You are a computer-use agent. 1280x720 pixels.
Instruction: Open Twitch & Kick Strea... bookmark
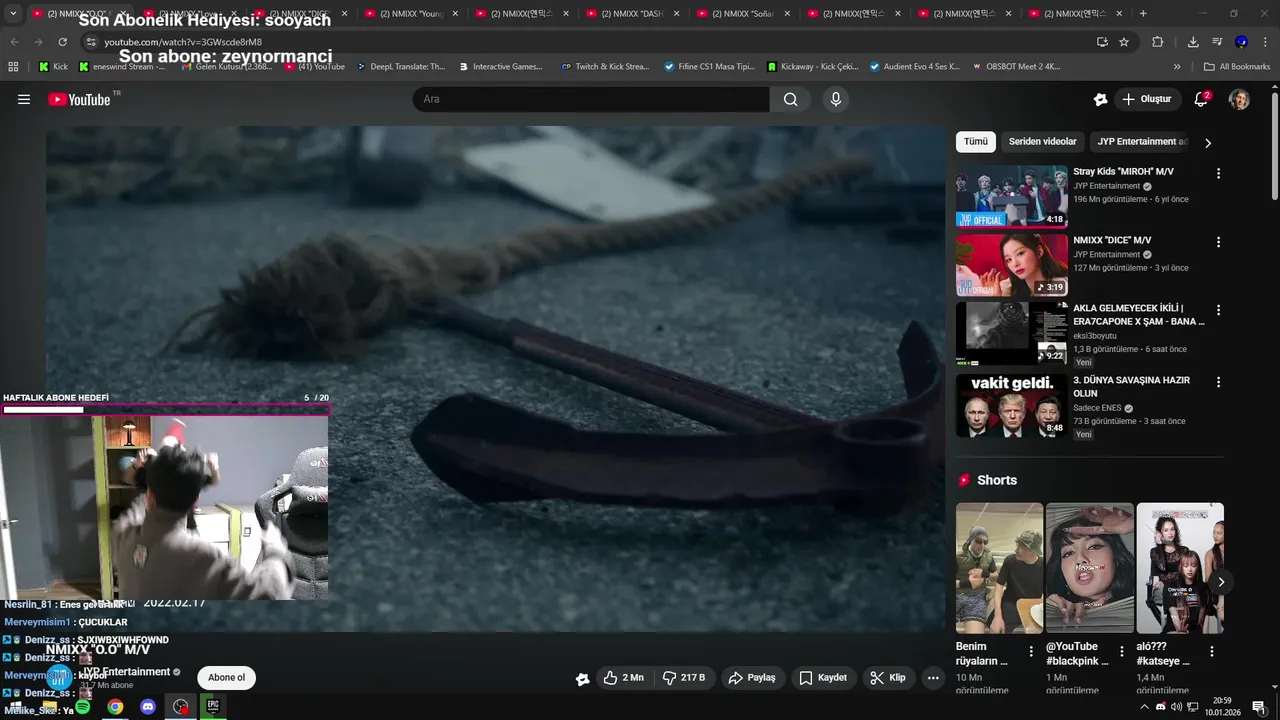pyautogui.click(x=605, y=67)
